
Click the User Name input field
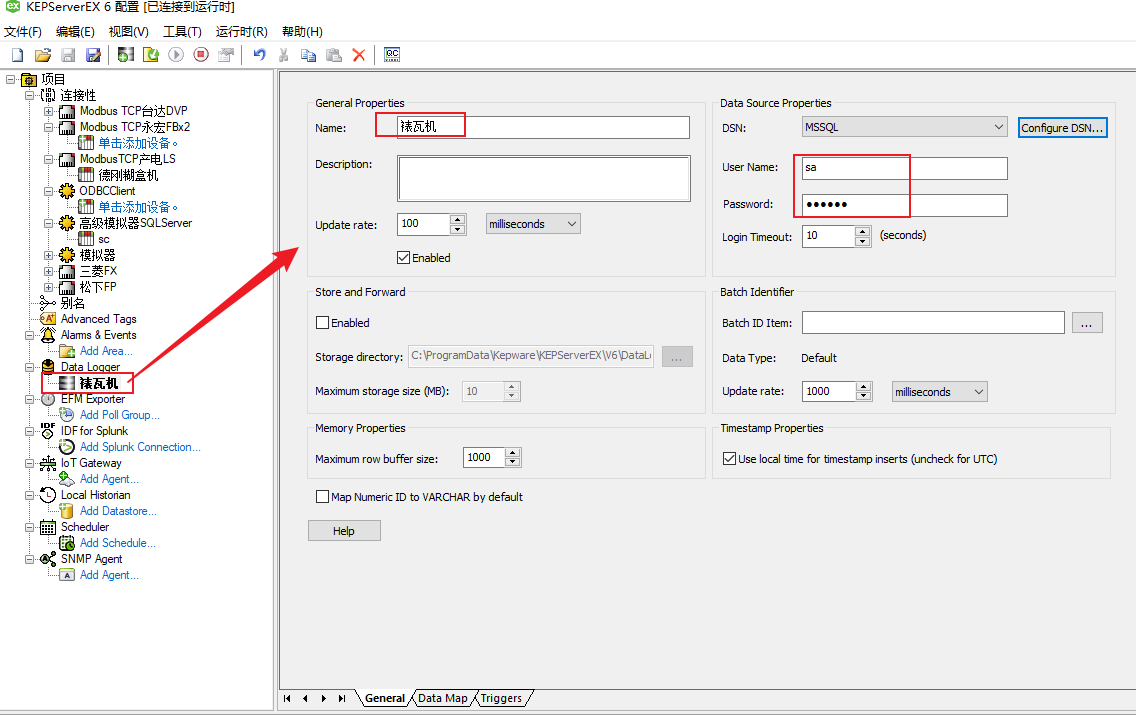(904, 168)
